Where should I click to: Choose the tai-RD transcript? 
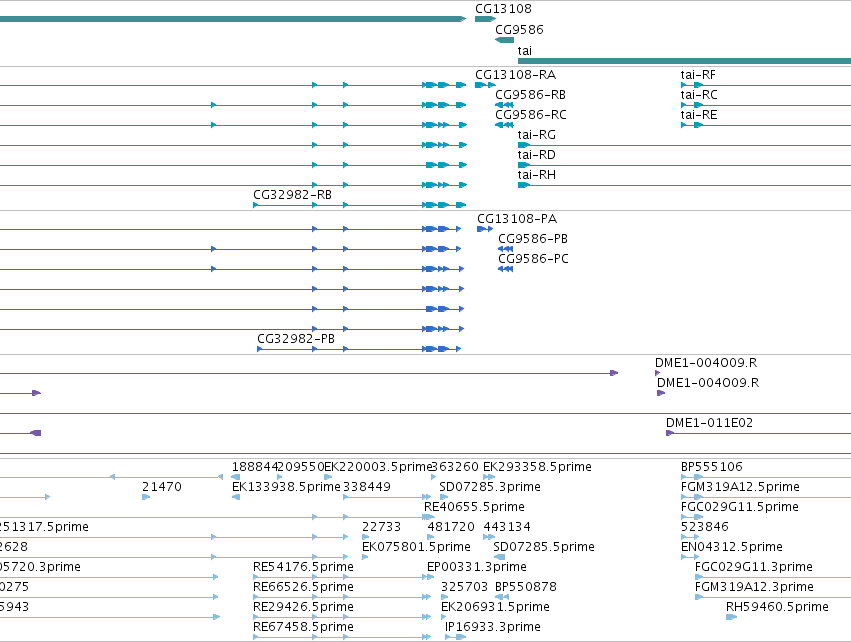click(537, 155)
